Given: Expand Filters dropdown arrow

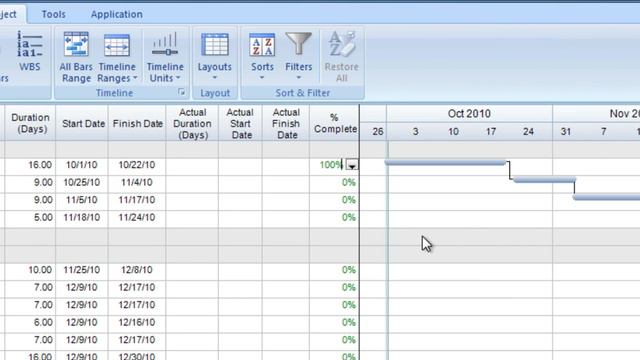Looking at the screenshot, I should pos(298,78).
